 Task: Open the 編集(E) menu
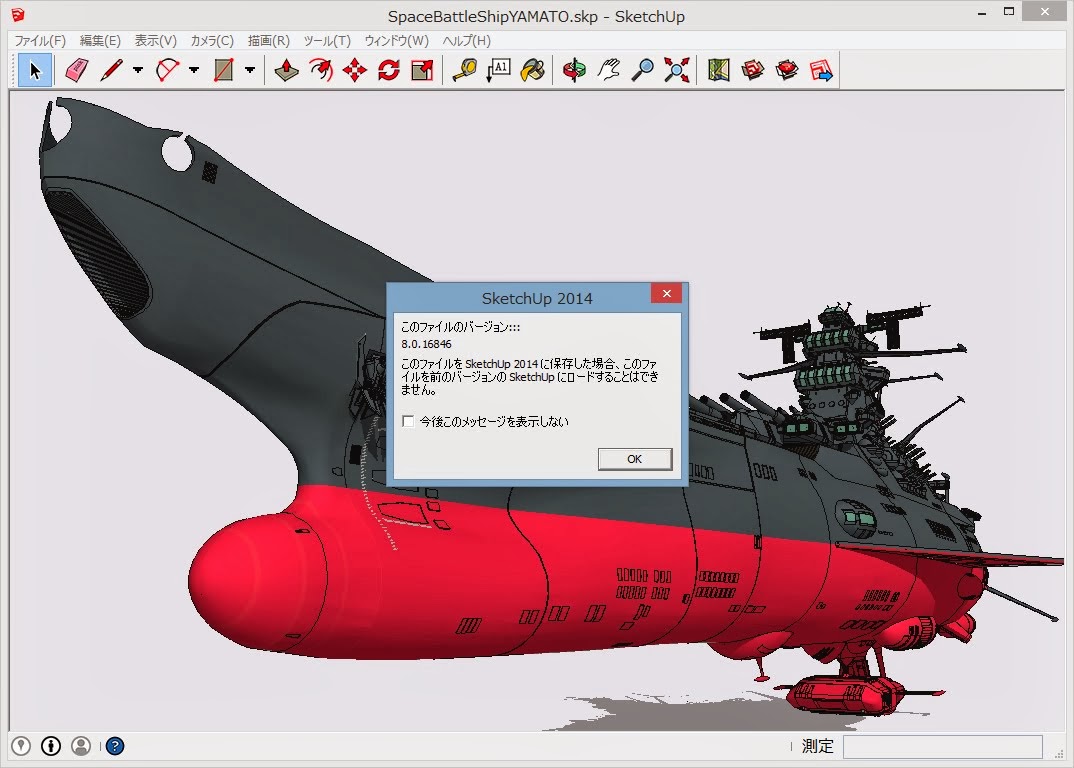100,40
